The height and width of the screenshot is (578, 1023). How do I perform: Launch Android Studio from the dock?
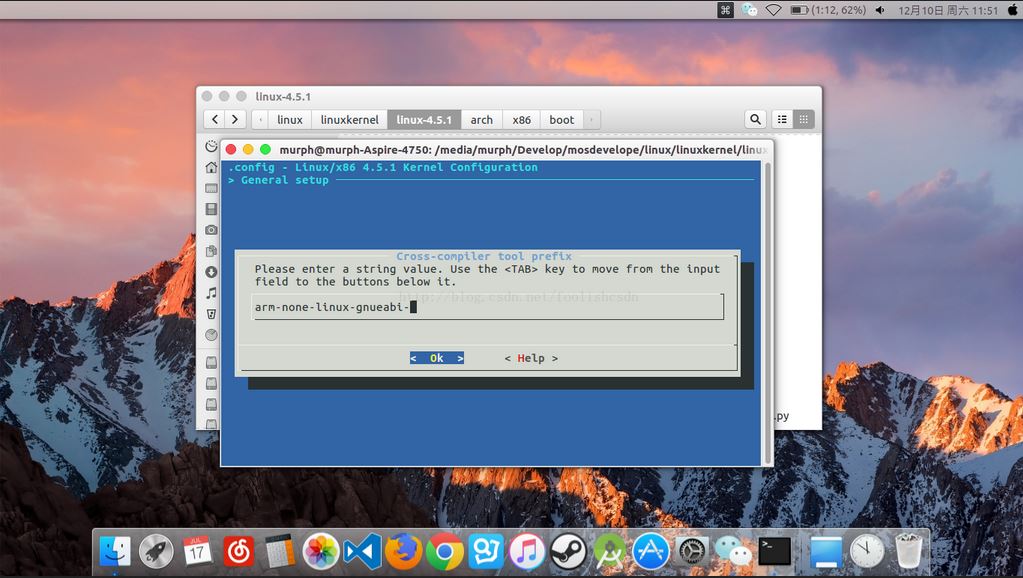609,552
